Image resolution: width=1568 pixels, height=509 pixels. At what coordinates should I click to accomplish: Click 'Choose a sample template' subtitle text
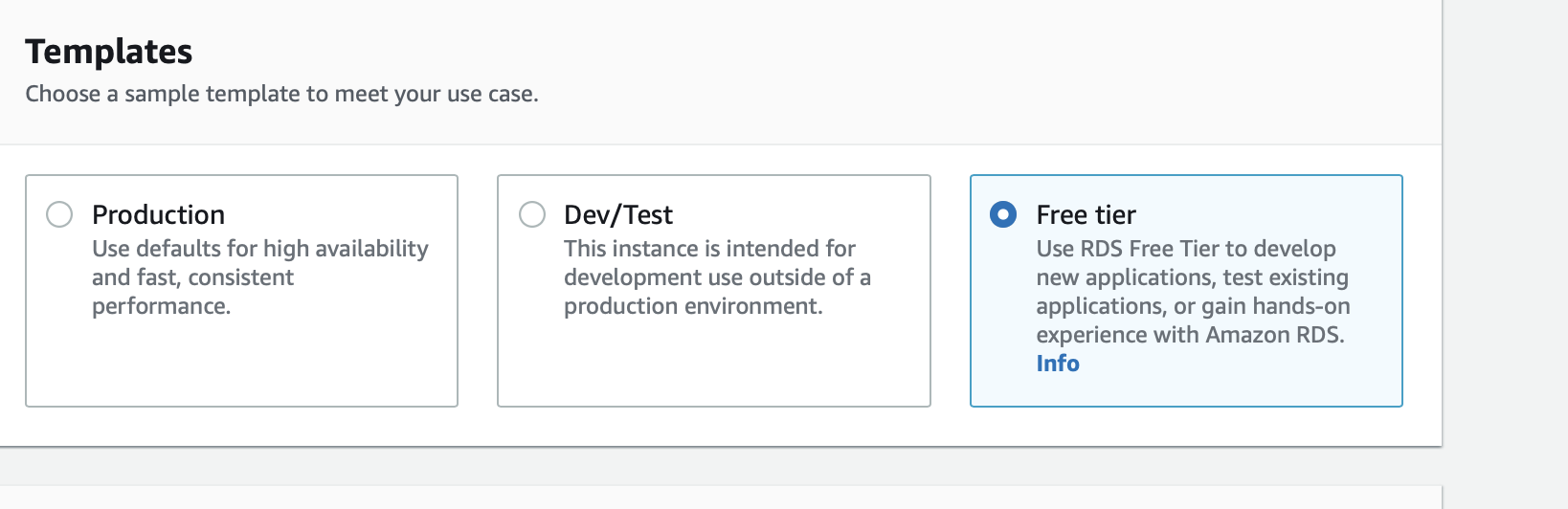pos(281,94)
